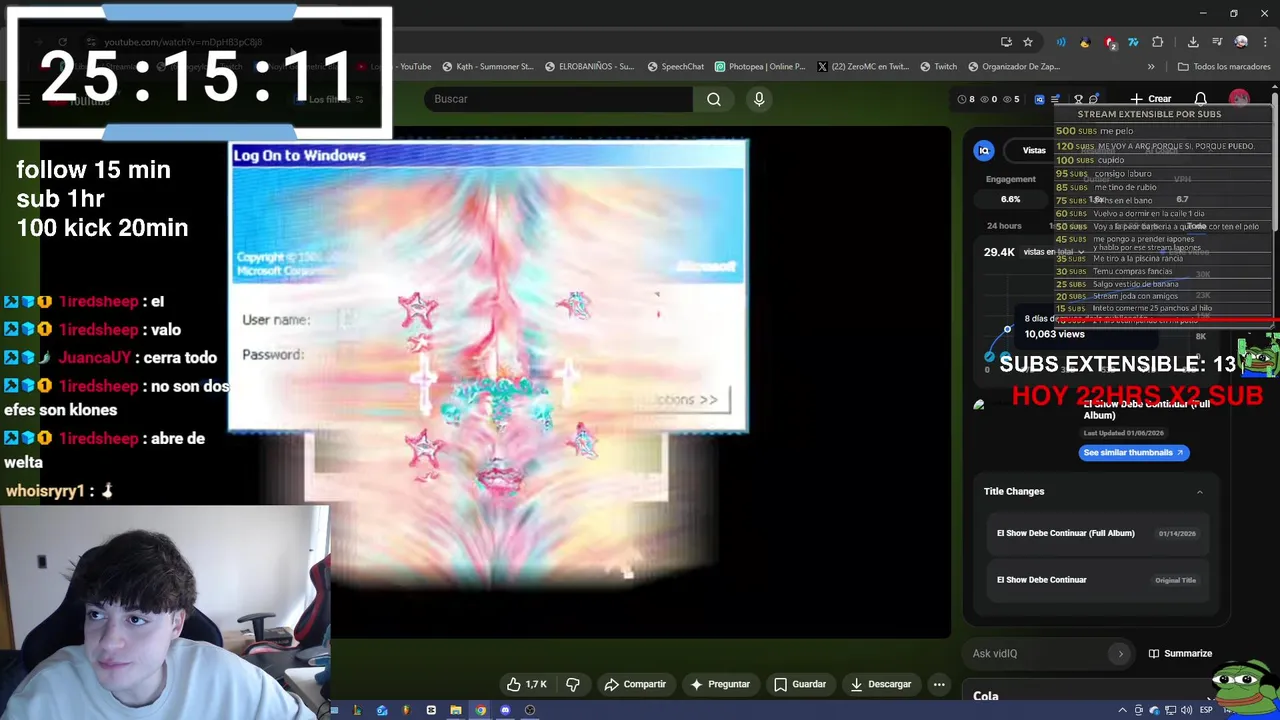Open the Chrome extensions puzzle icon

pos(1158,42)
